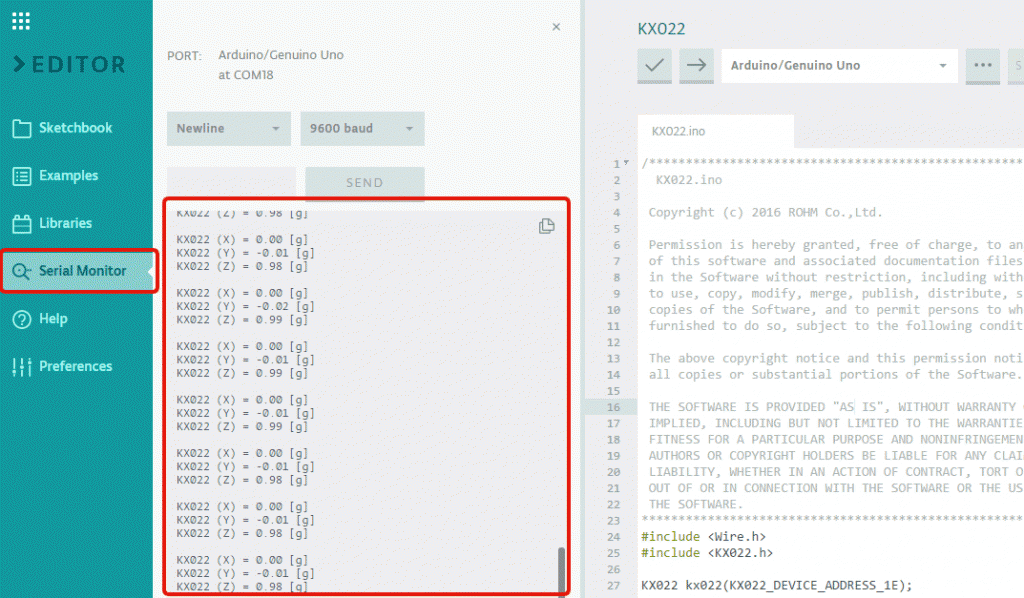Click the Help question mark icon
This screenshot has height=598, width=1024.
click(x=22, y=319)
